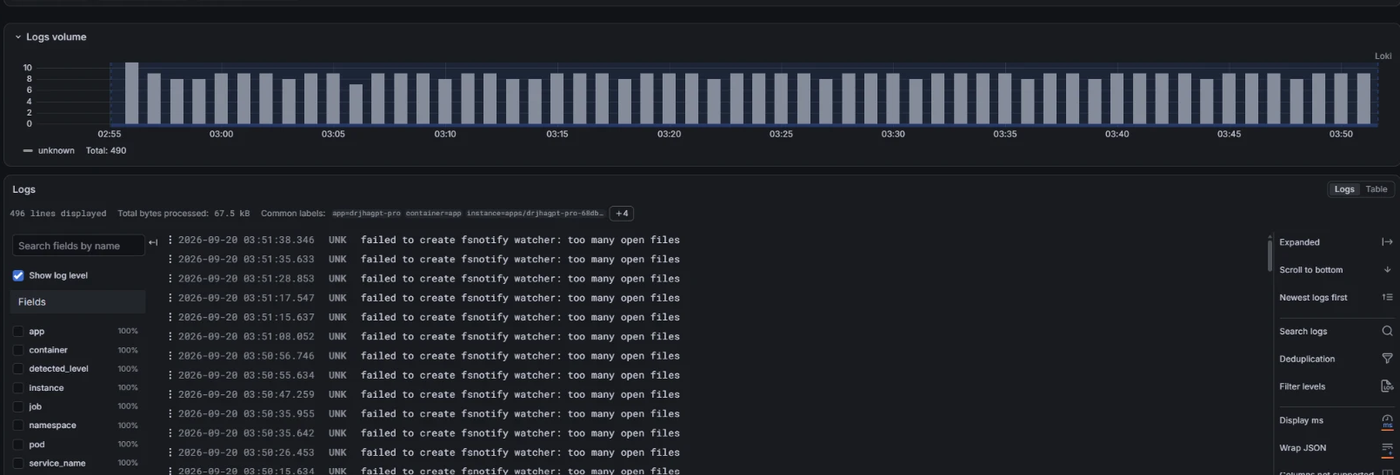Click the instance=apps/drjhagpt-pro common label
This screenshot has width=1400, height=475.
coord(535,213)
